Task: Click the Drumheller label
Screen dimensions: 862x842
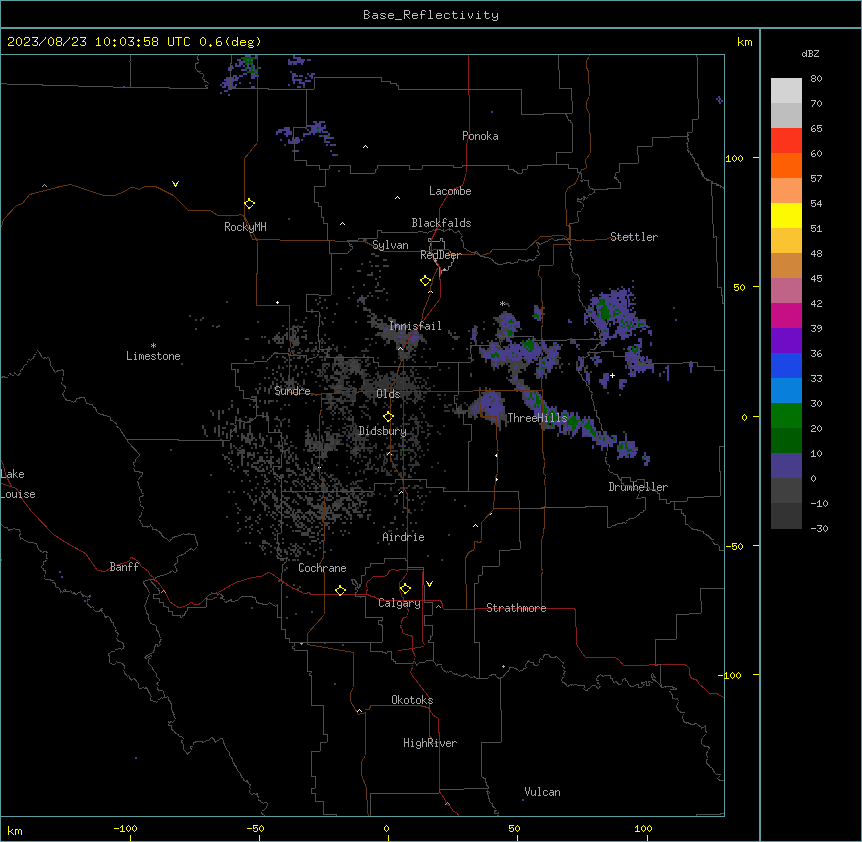Action: click(x=638, y=487)
